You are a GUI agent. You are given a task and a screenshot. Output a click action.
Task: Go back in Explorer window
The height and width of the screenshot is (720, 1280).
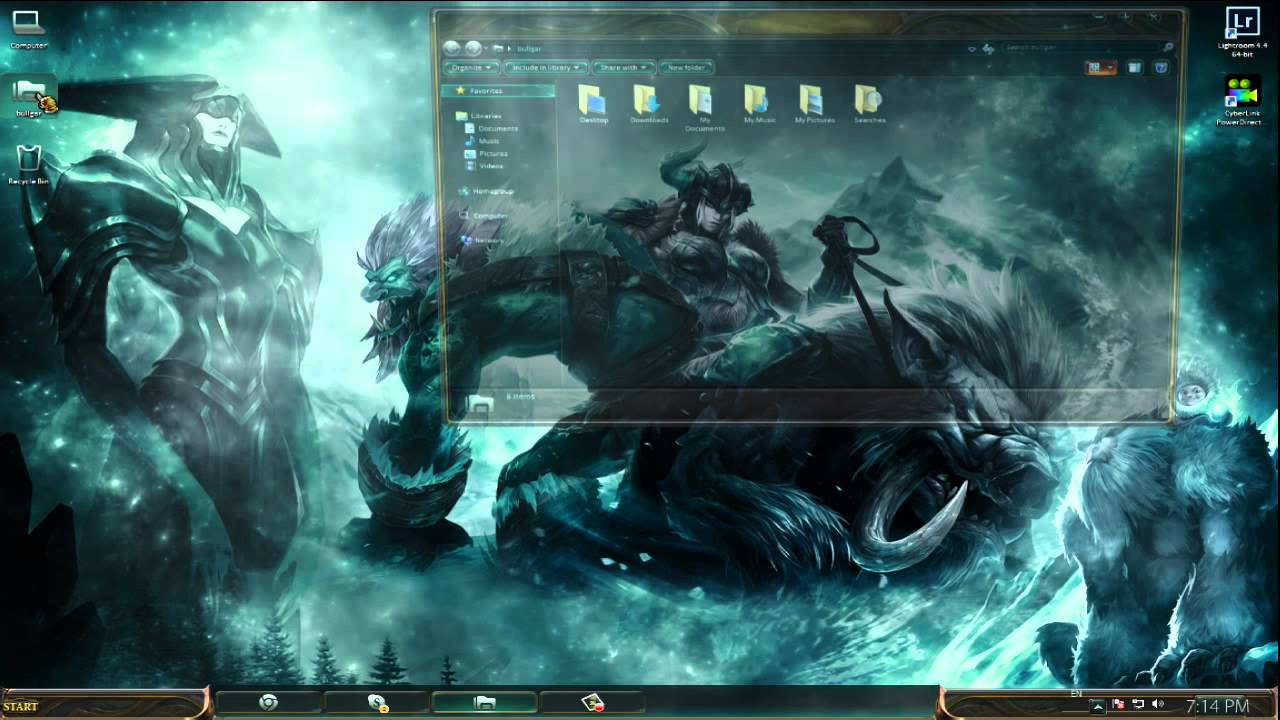(452, 48)
